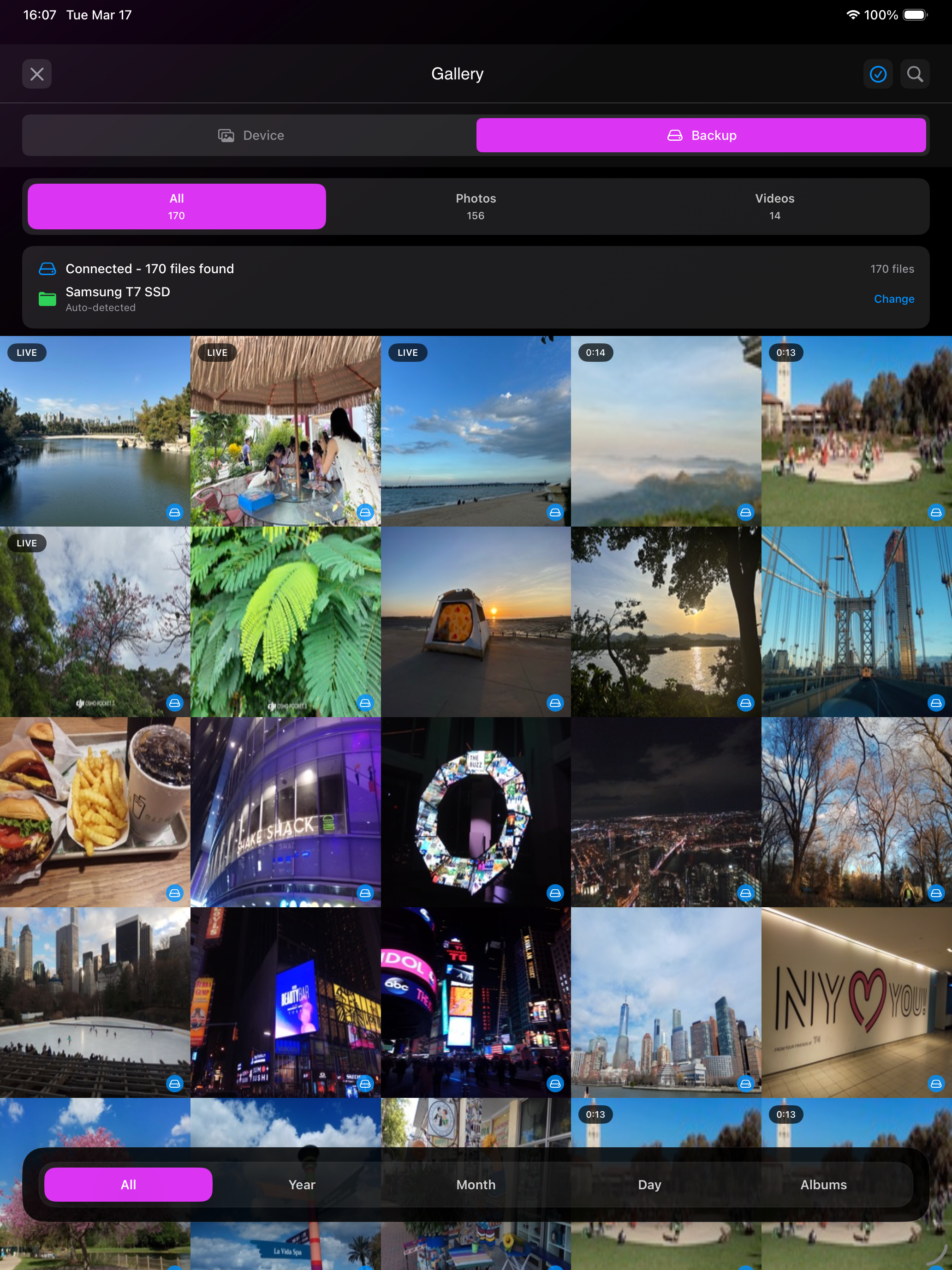The height and width of the screenshot is (1270, 952).
Task: Open search with the magnifying glass icon
Action: (x=915, y=74)
